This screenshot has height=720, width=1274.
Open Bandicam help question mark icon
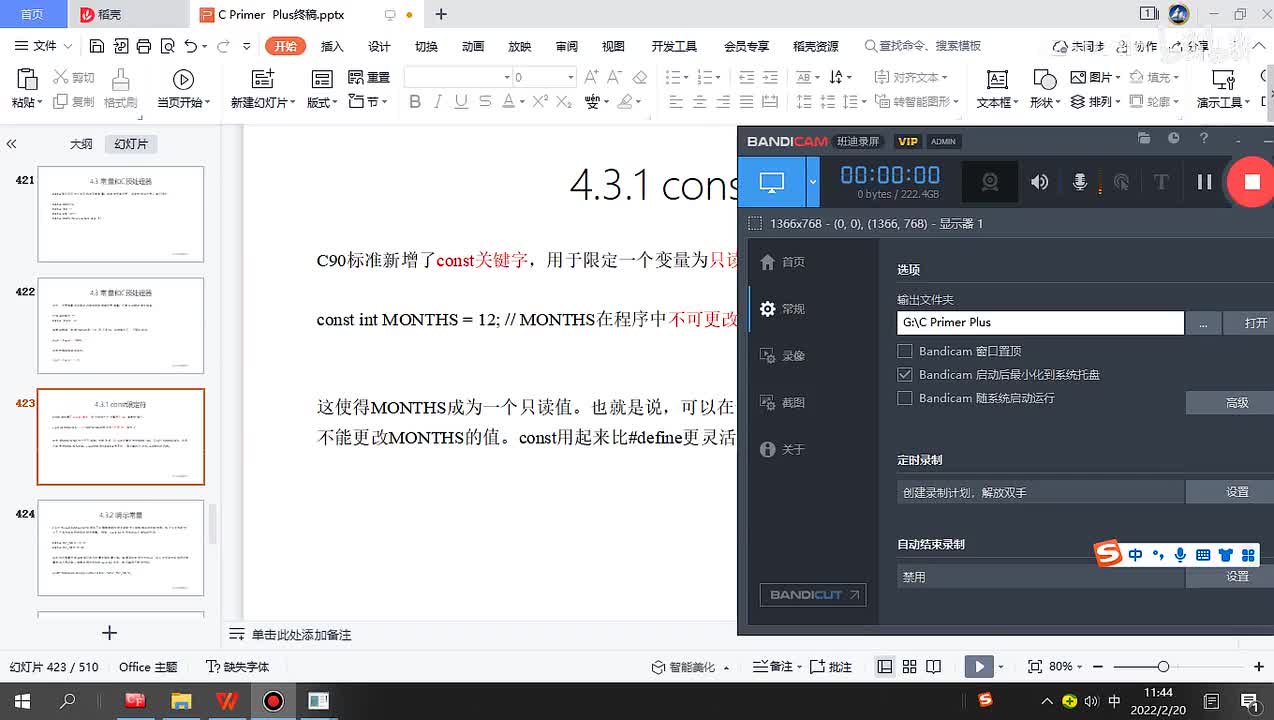[1204, 139]
